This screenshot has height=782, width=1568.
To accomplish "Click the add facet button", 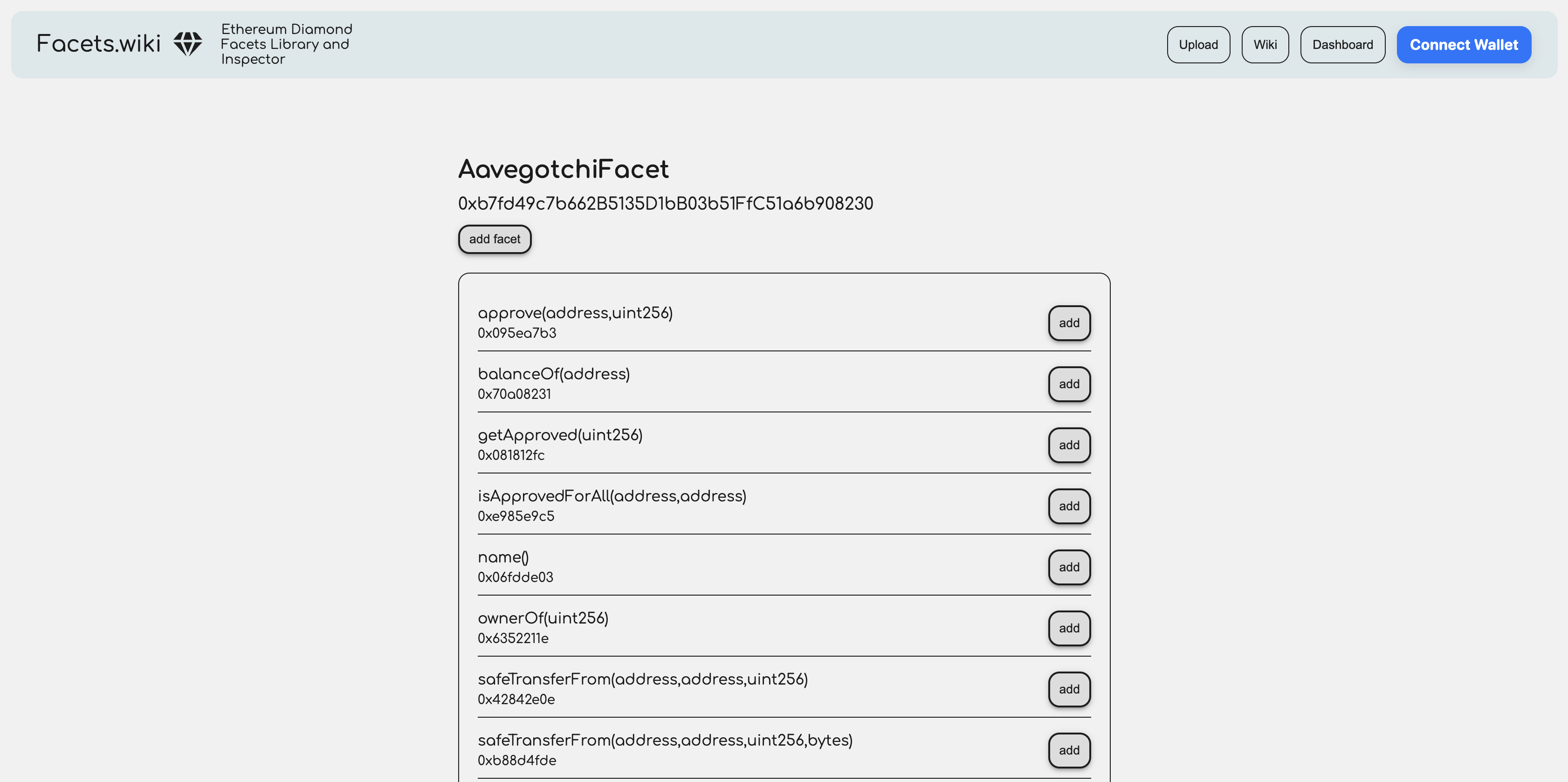I will [x=495, y=238].
